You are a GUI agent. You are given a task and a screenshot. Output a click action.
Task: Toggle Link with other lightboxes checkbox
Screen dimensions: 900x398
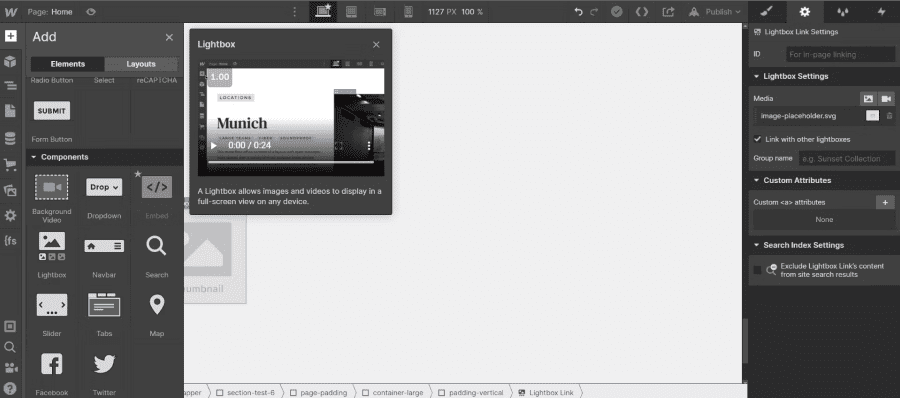[x=757, y=140]
